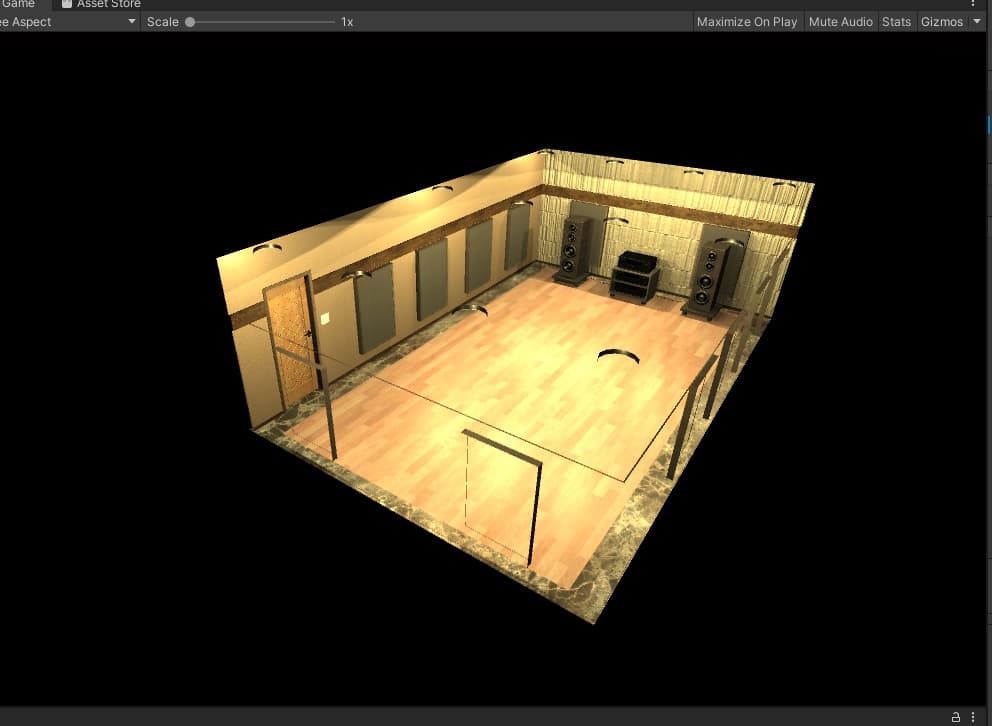Image resolution: width=992 pixels, height=726 pixels.
Task: Expand the Gizmos dropdown arrow
Action: pos(976,22)
